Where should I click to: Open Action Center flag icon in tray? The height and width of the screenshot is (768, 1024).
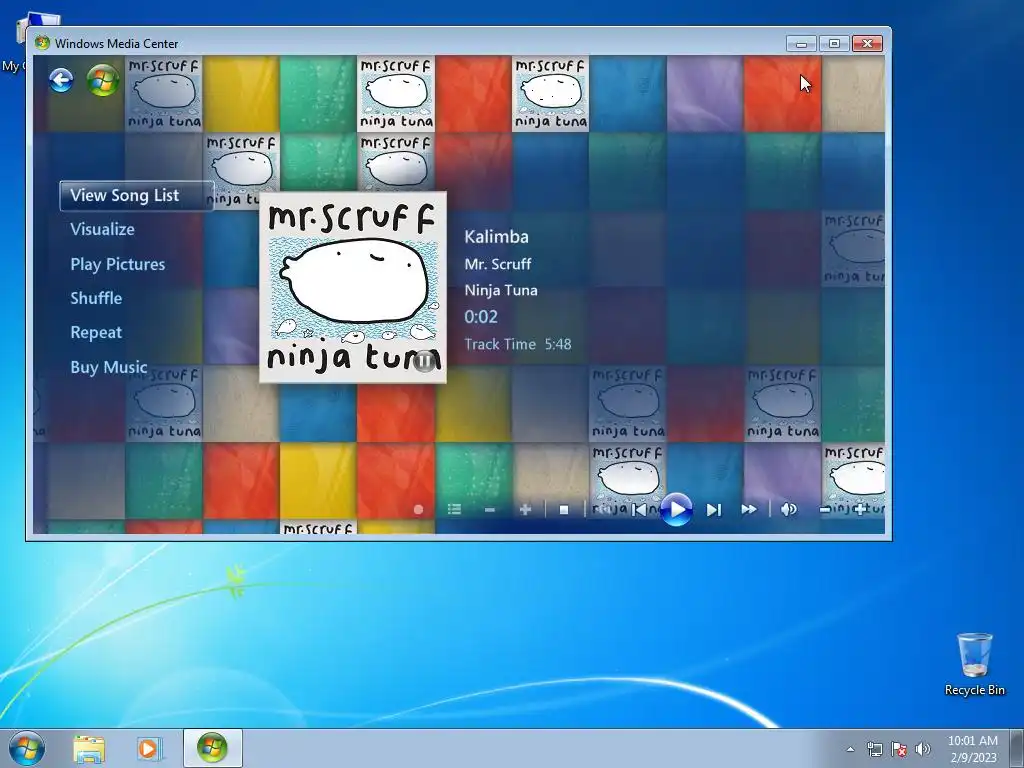click(x=899, y=749)
